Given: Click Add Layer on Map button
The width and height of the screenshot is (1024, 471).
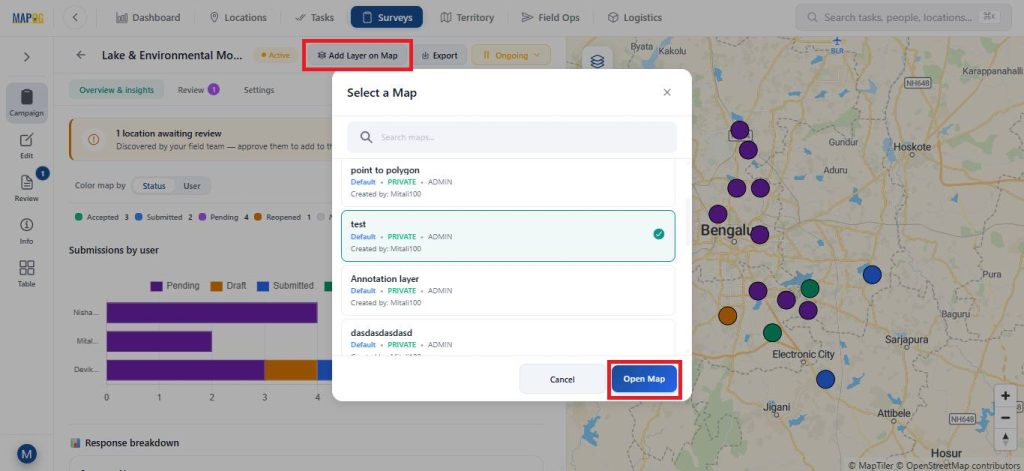Looking at the screenshot, I should [x=357, y=56].
